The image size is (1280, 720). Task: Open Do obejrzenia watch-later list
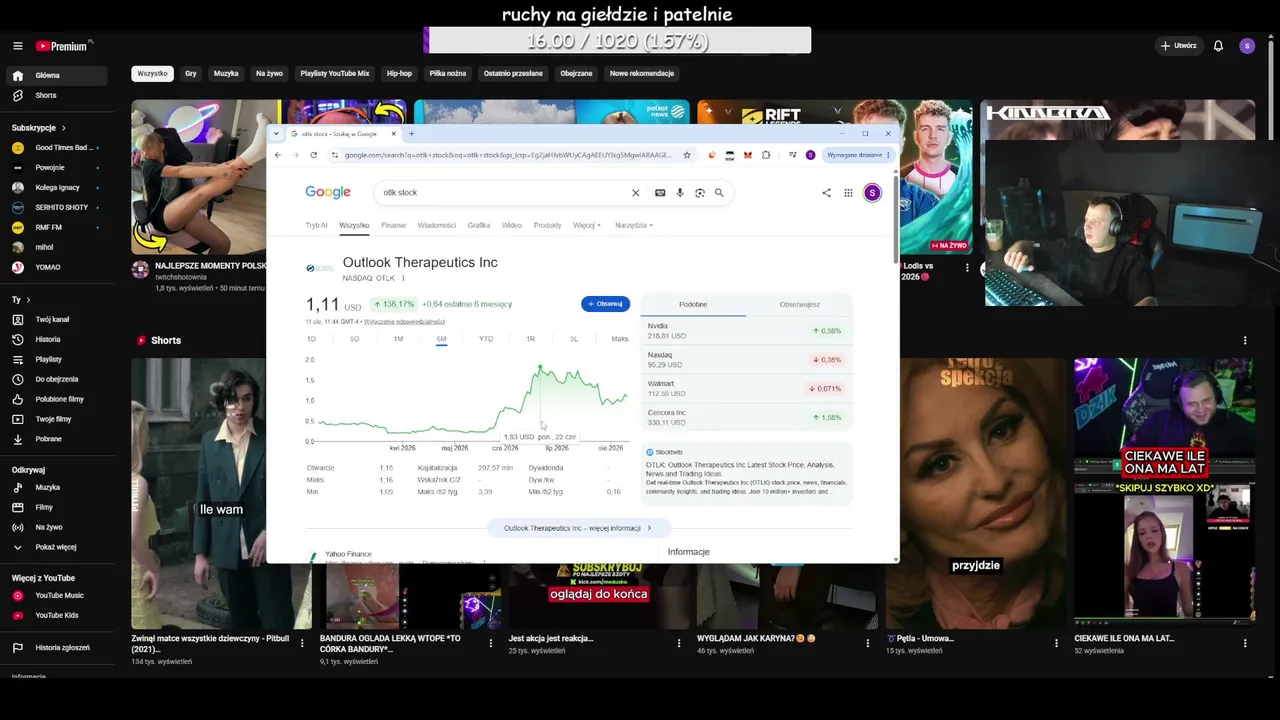[x=57, y=380]
